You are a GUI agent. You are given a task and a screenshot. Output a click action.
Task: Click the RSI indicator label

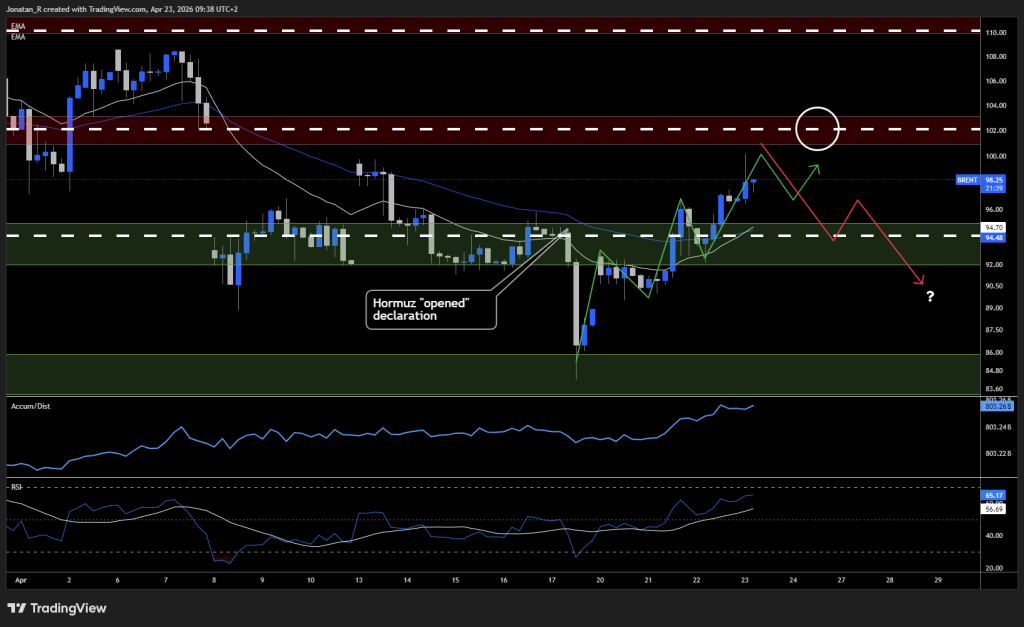click(x=15, y=489)
